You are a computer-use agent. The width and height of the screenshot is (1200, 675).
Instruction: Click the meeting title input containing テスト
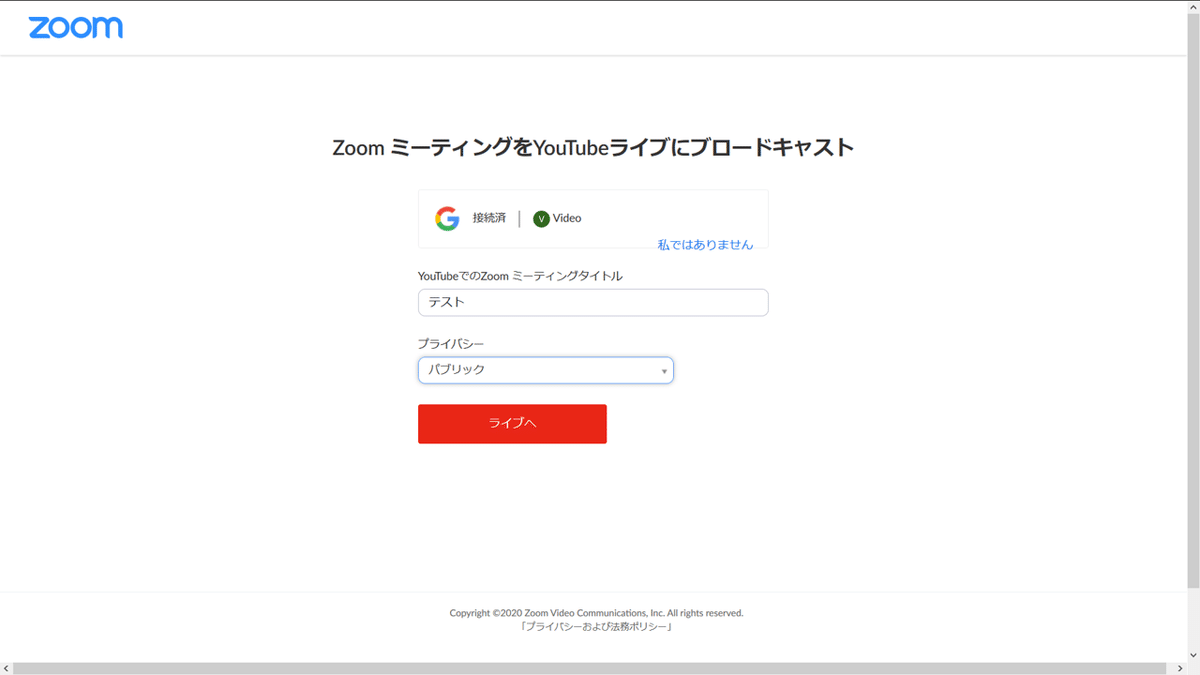[x=592, y=302]
